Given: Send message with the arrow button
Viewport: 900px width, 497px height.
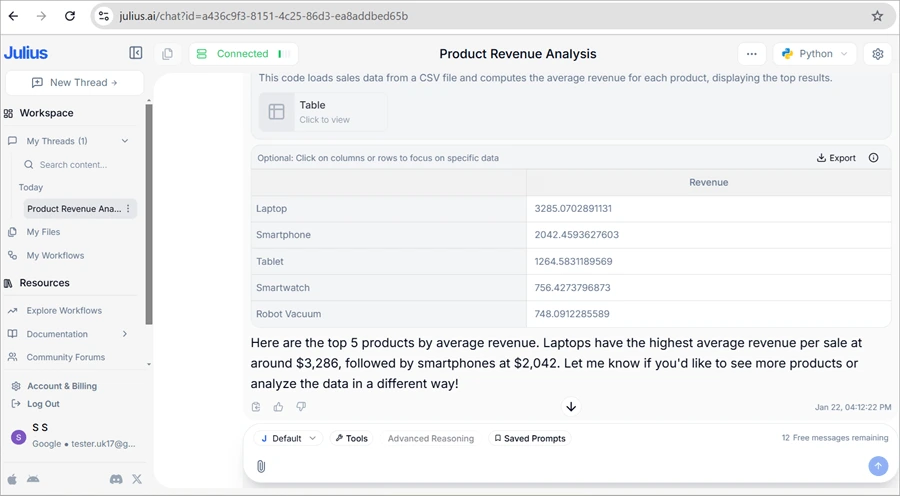Looking at the screenshot, I should coord(878,466).
